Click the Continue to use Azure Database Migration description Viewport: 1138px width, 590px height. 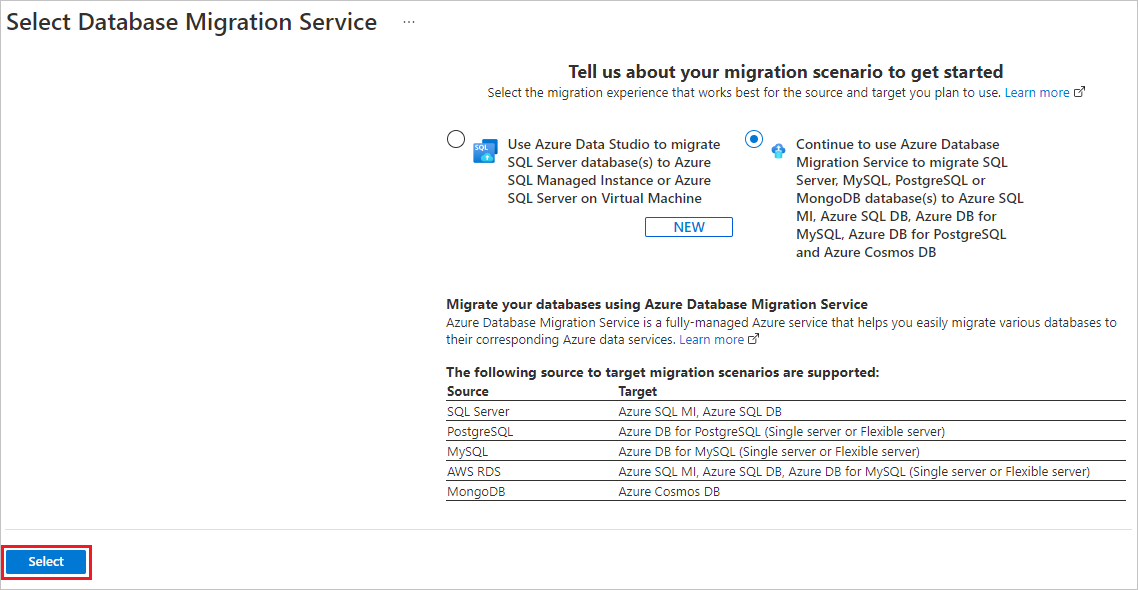909,198
